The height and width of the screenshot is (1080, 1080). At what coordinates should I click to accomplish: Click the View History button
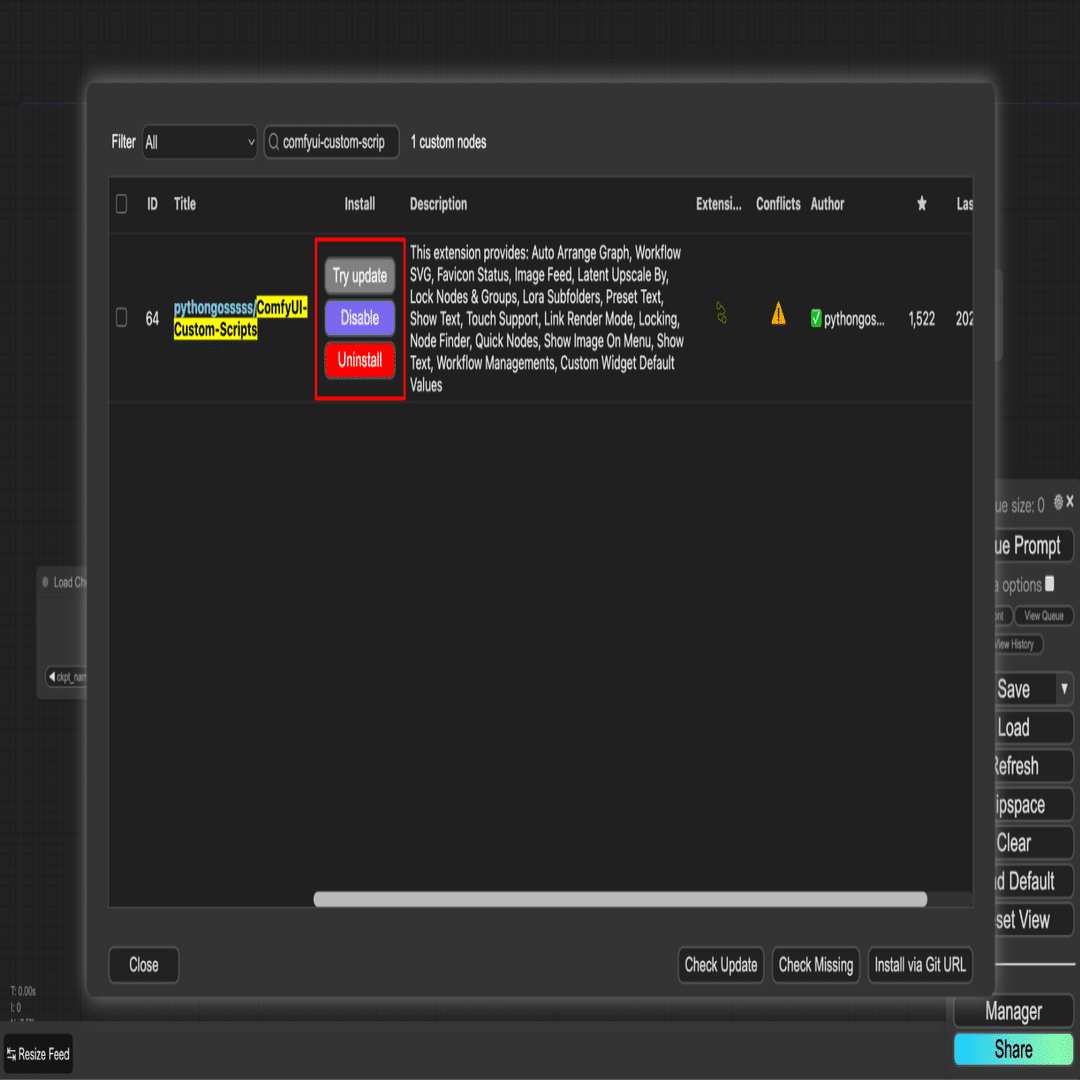pyautogui.click(x=1018, y=644)
